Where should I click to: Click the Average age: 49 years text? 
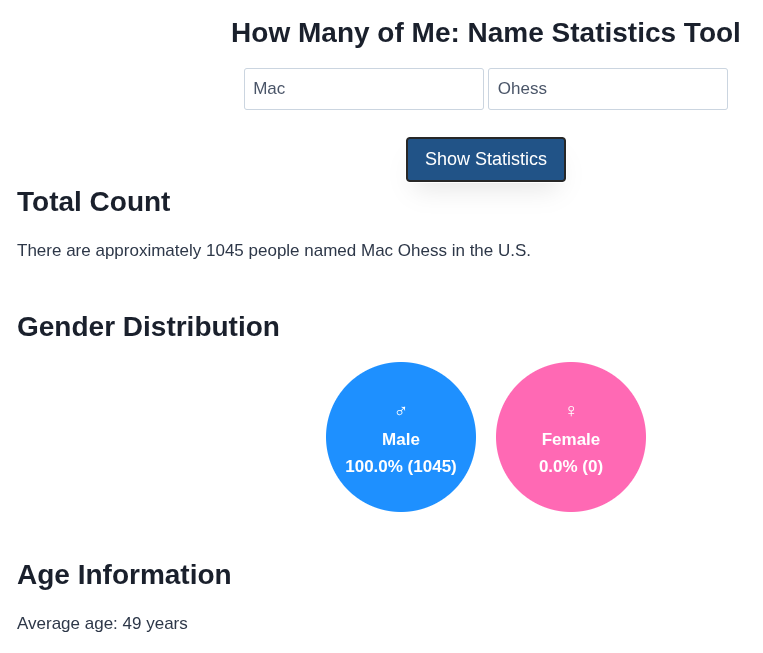point(102,624)
